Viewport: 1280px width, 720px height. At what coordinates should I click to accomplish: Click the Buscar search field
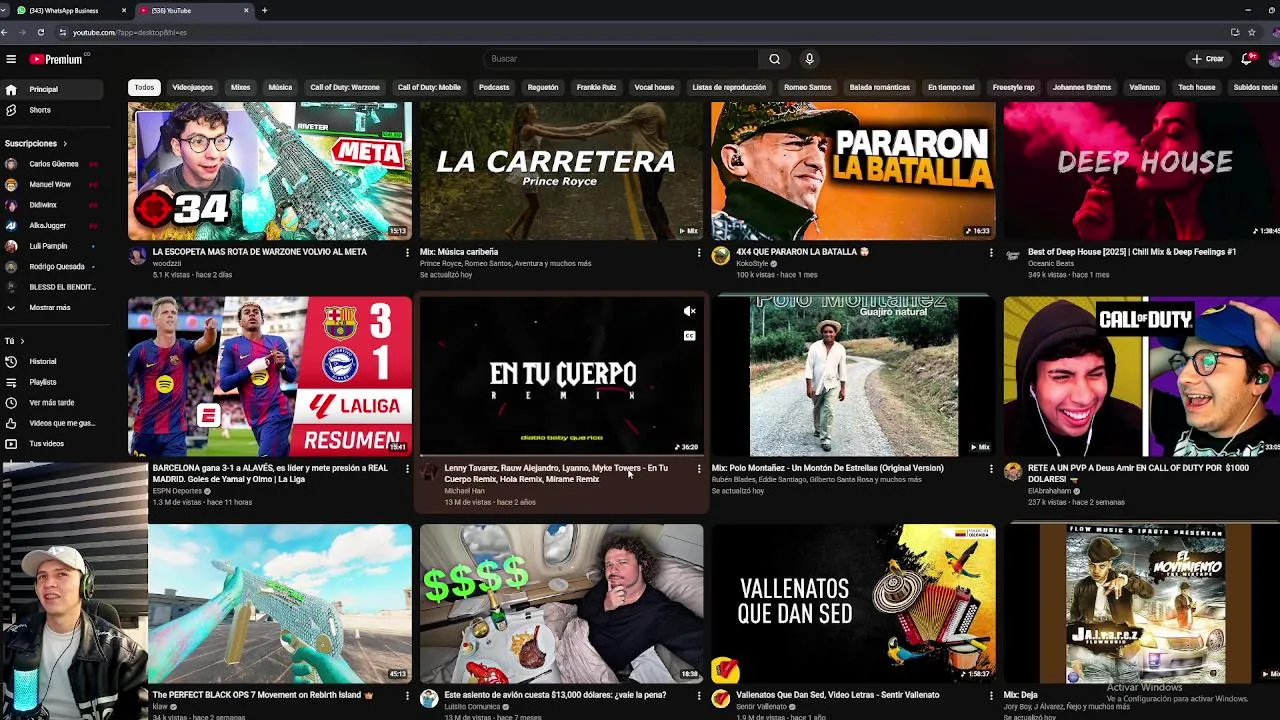coord(620,59)
